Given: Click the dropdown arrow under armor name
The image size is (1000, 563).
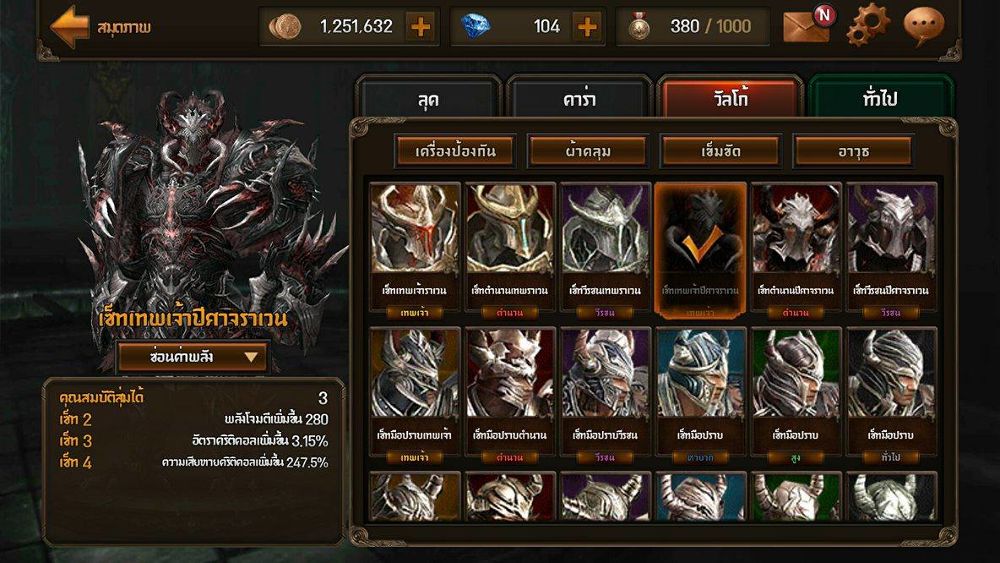Looking at the screenshot, I should tap(252, 357).
